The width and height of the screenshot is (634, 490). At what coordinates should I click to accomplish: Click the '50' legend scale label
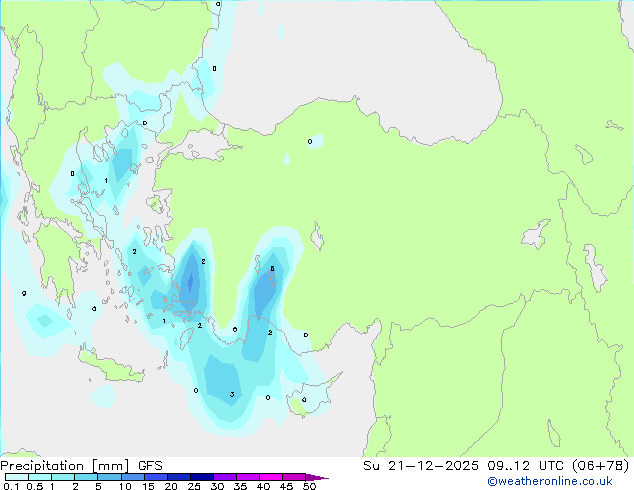tap(309, 486)
